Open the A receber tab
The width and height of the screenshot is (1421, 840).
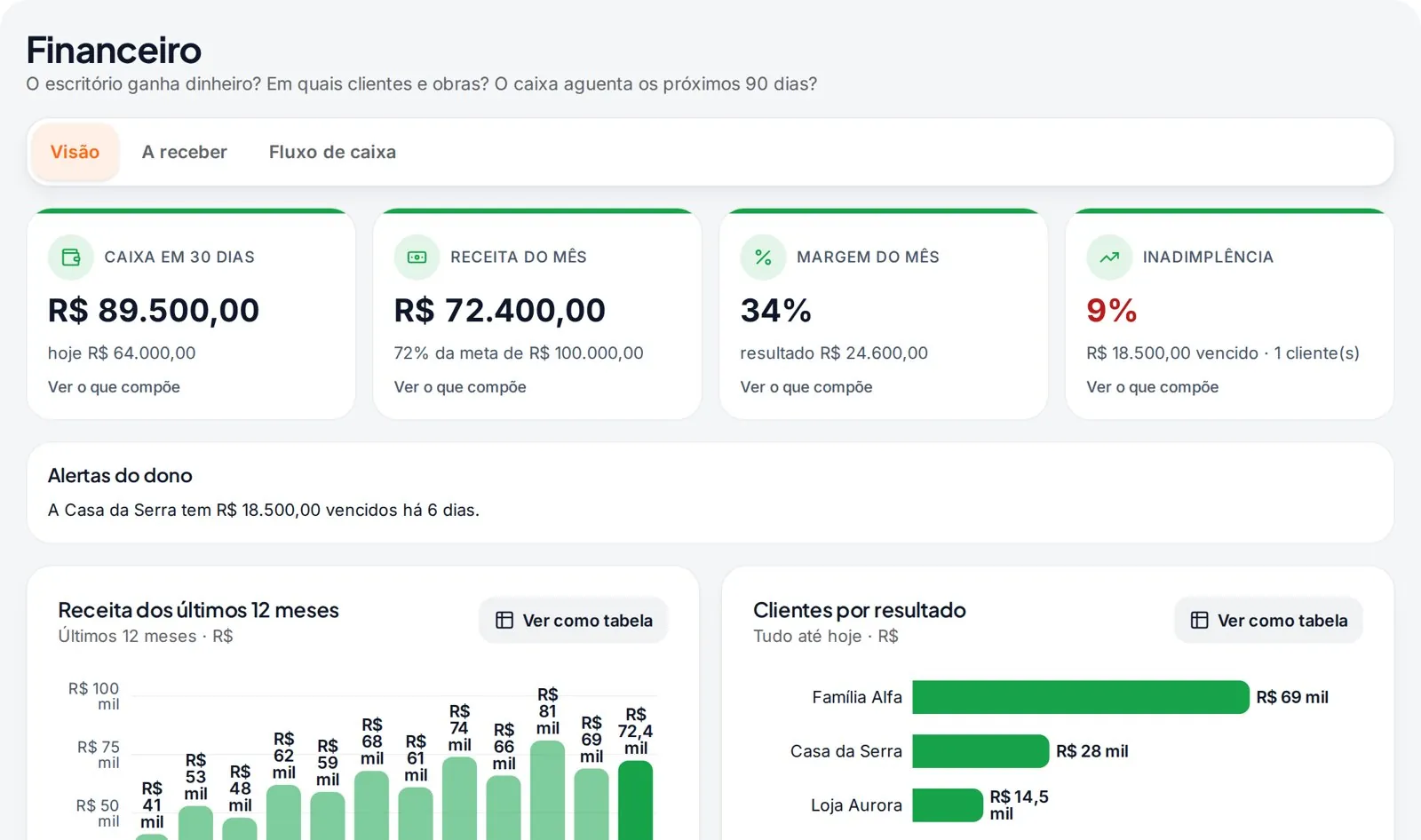click(185, 152)
